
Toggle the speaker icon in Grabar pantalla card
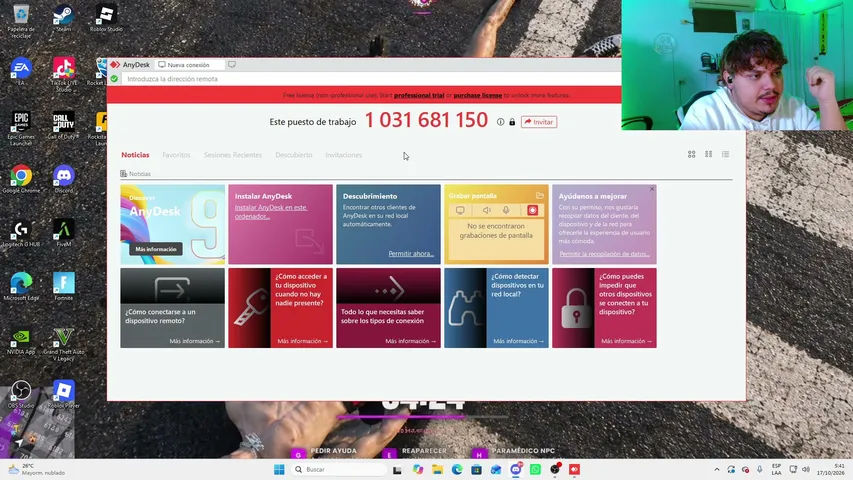[486, 210]
